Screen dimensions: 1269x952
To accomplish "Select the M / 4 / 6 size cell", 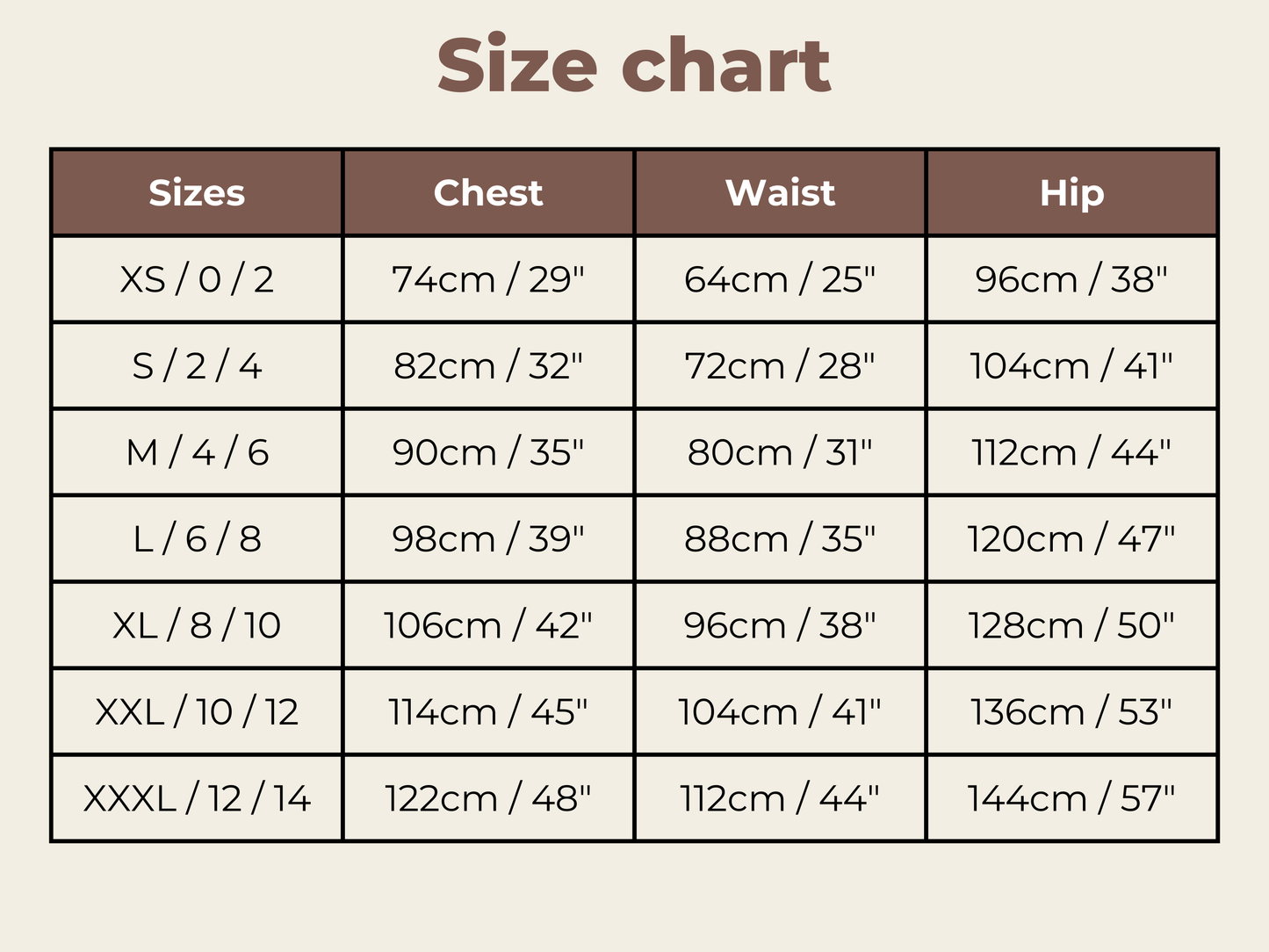I will 197,452.
